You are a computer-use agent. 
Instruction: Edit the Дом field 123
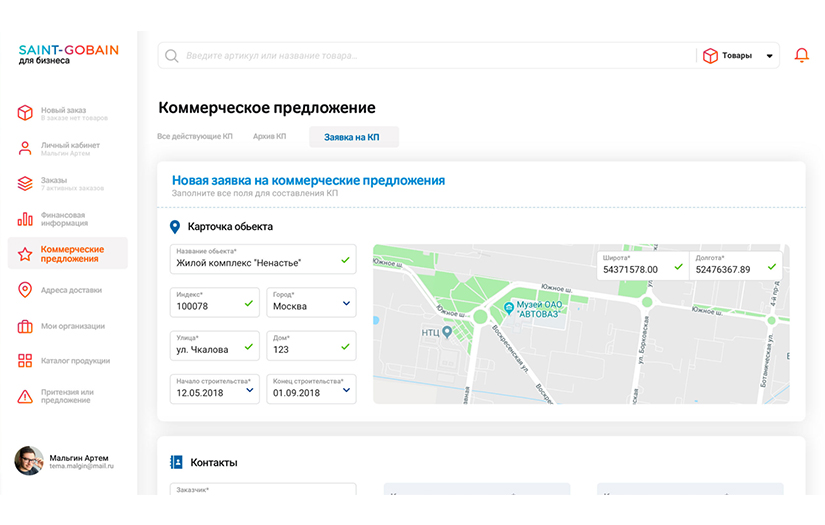pos(311,345)
